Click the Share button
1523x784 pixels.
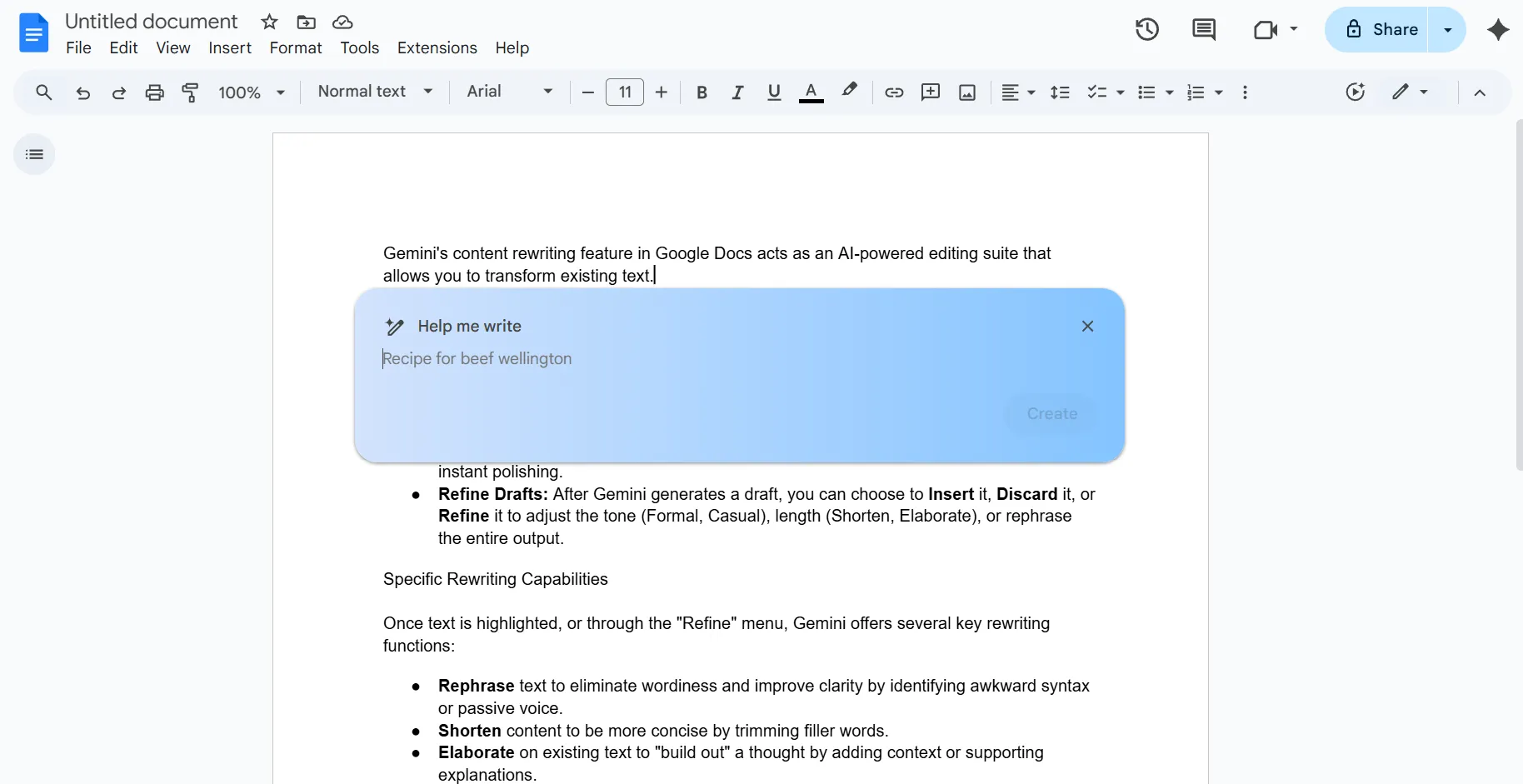[1376, 29]
